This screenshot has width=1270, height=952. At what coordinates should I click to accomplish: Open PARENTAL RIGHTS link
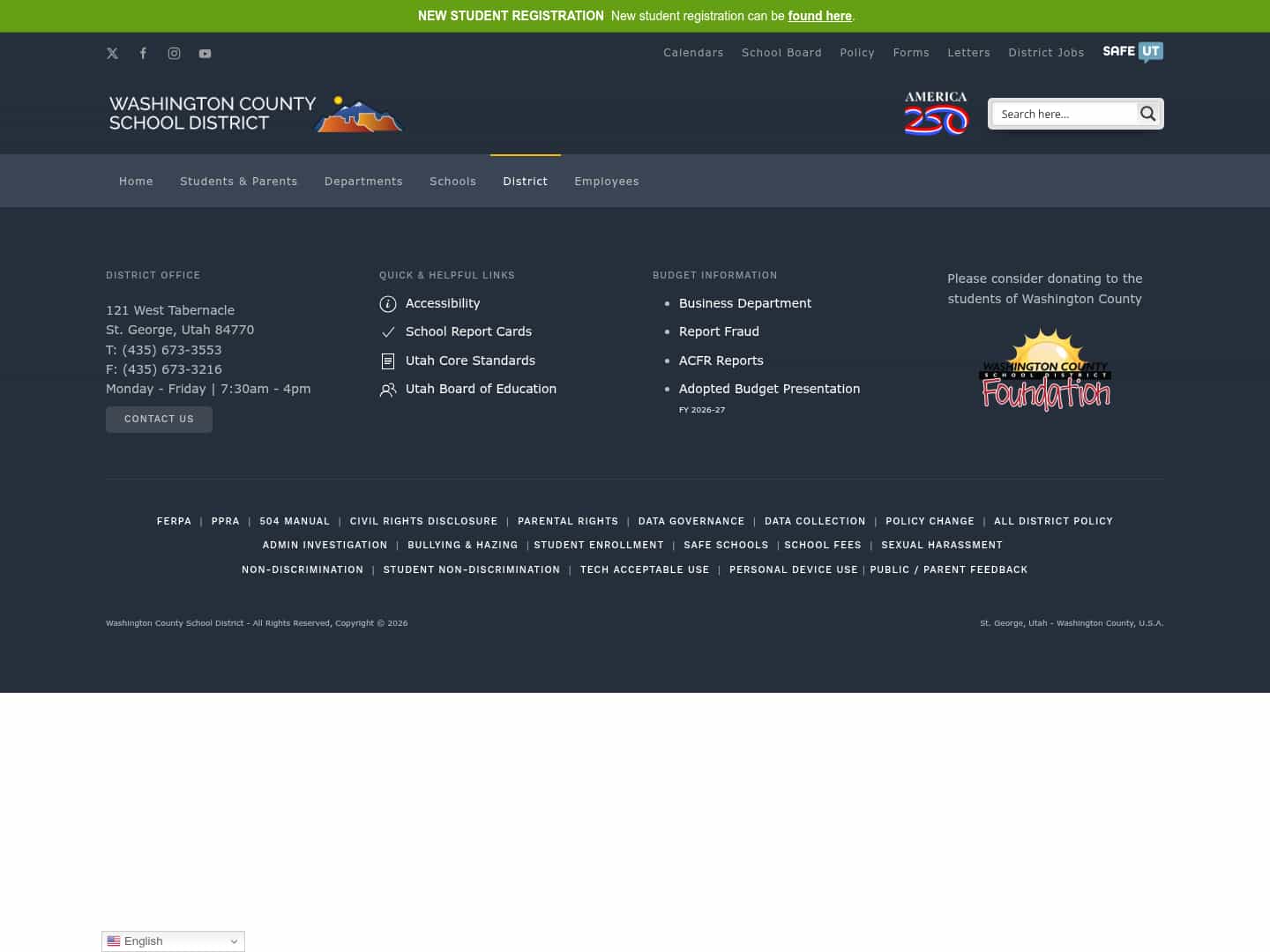click(568, 522)
